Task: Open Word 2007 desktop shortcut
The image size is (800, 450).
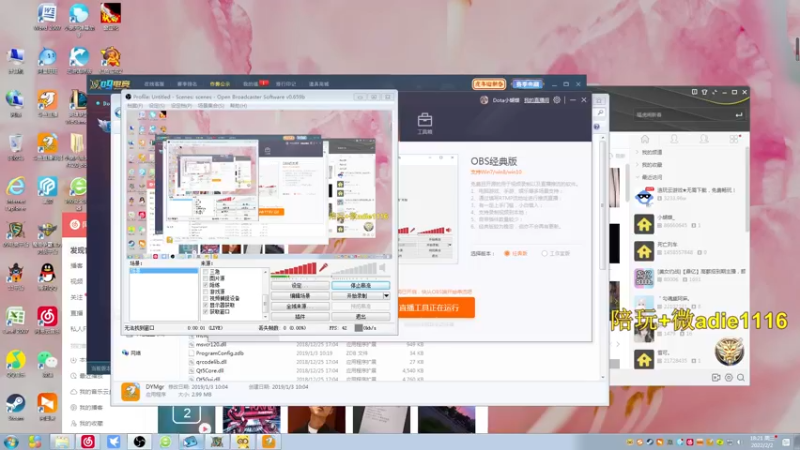Action: [x=47, y=17]
